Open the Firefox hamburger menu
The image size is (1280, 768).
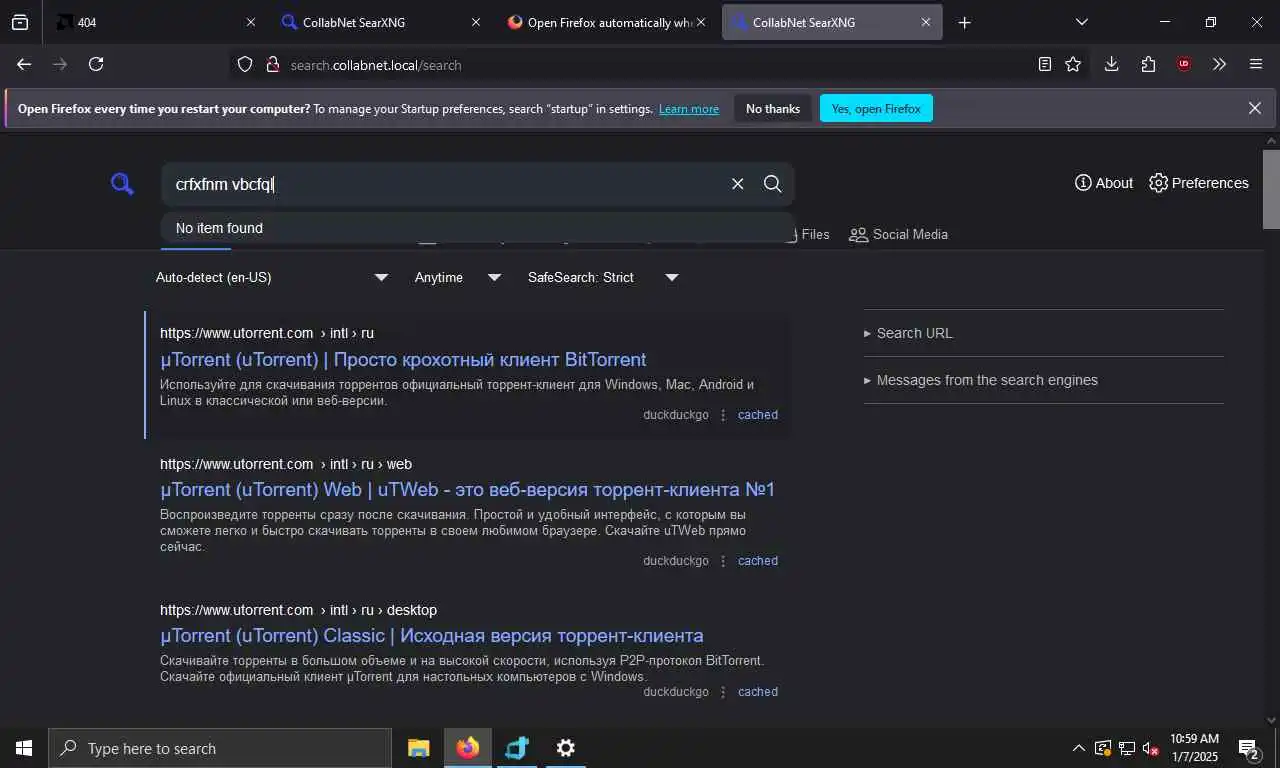(1256, 64)
